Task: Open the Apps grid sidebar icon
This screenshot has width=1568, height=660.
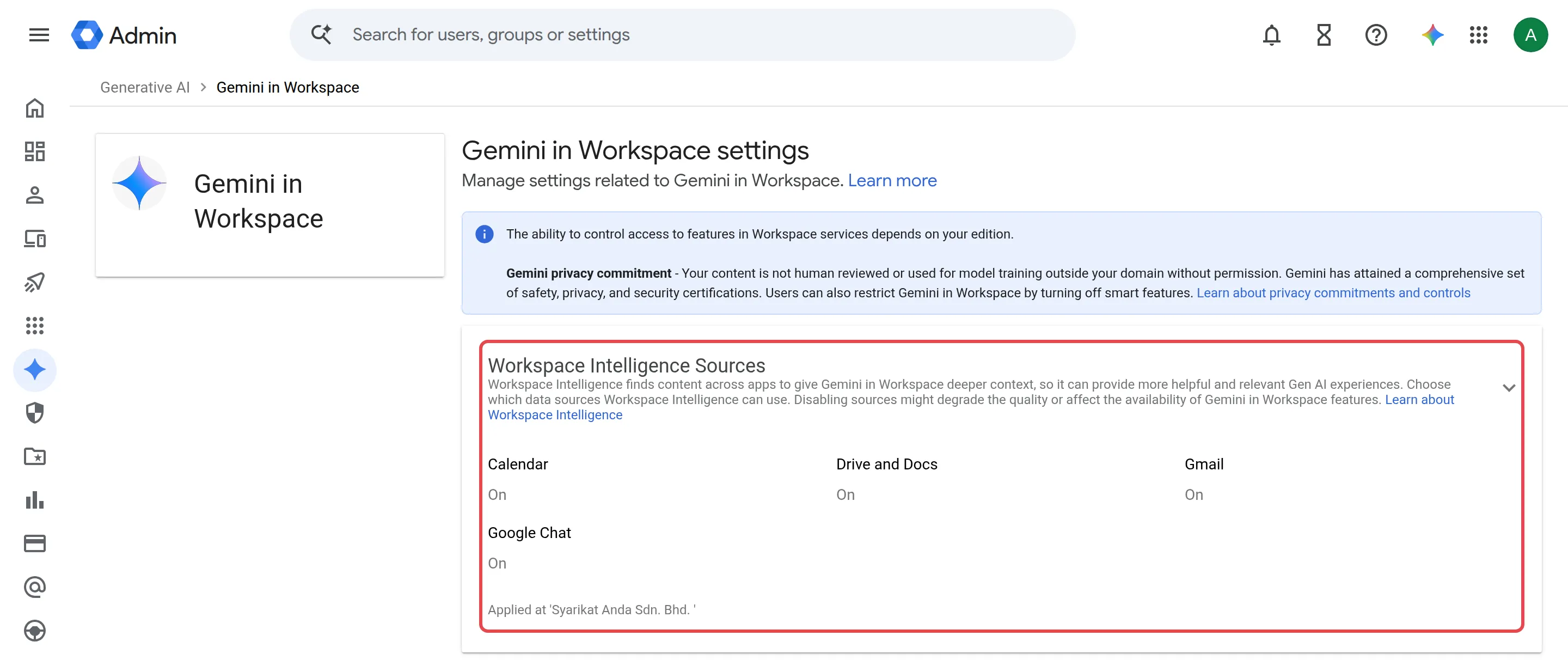Action: 35,326
